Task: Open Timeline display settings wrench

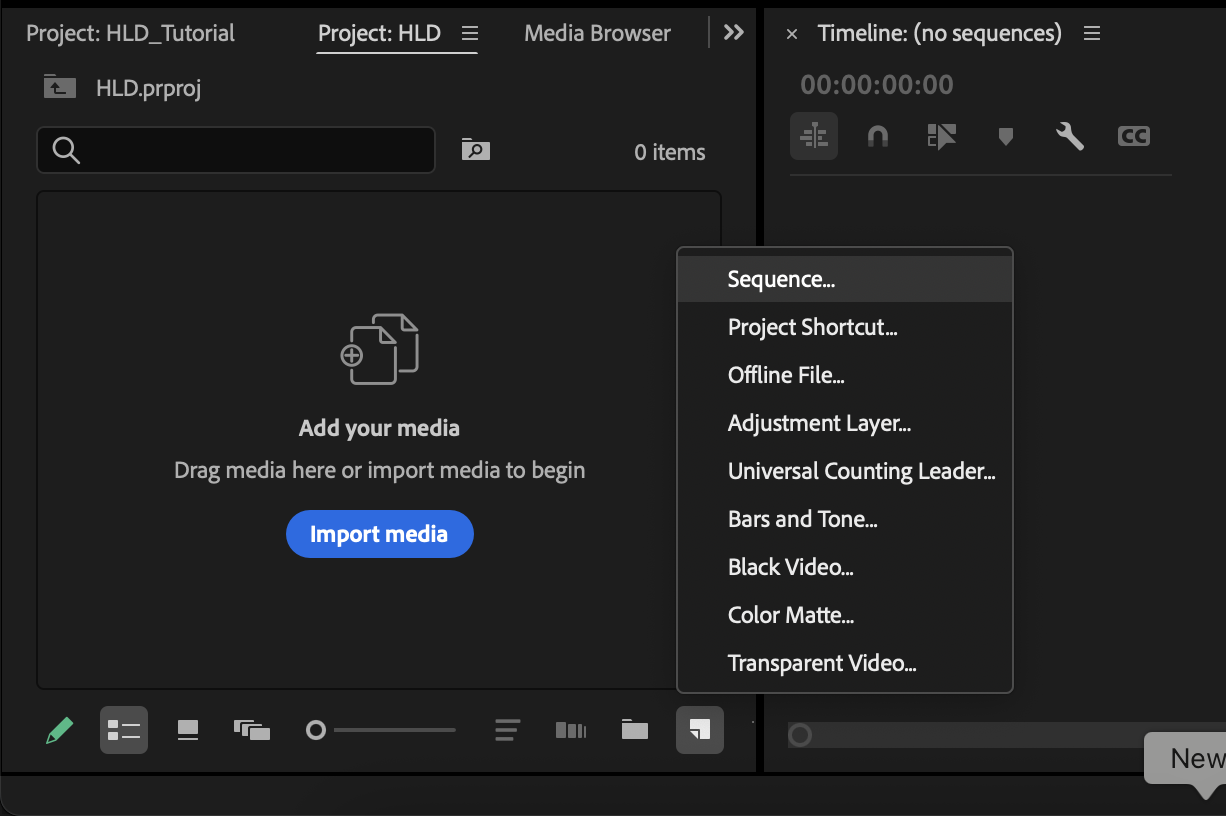Action: tap(1069, 136)
